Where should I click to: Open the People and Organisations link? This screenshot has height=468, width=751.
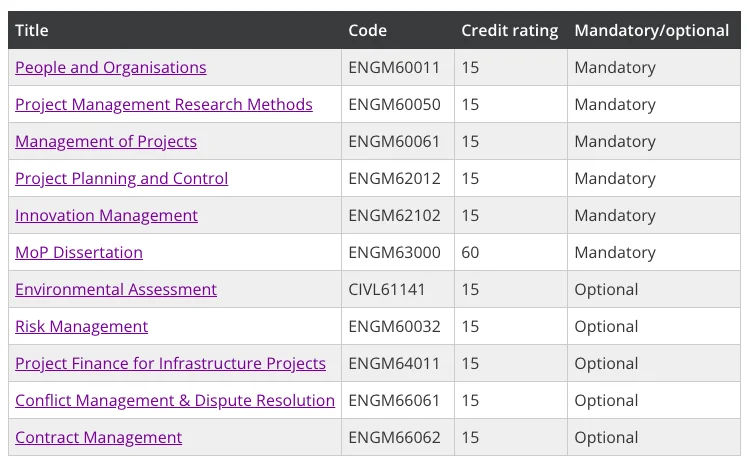click(x=110, y=68)
